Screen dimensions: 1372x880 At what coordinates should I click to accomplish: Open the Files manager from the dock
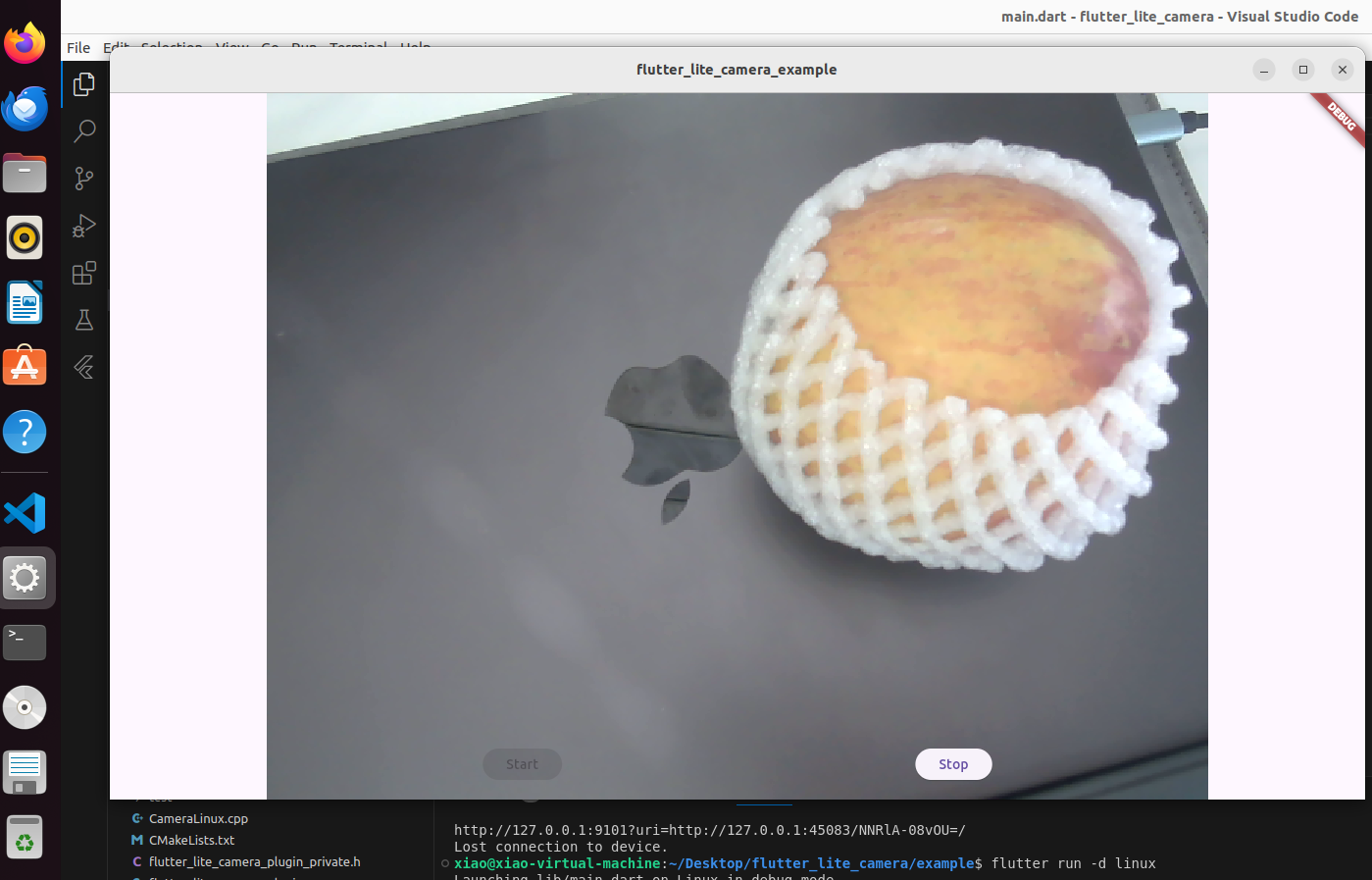pyautogui.click(x=25, y=174)
